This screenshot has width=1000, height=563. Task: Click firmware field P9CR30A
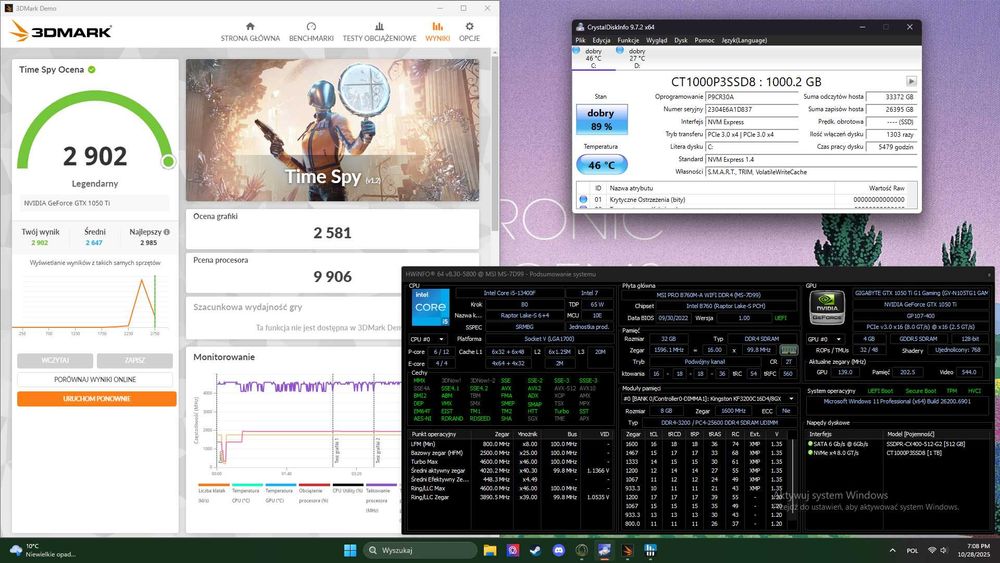point(752,97)
